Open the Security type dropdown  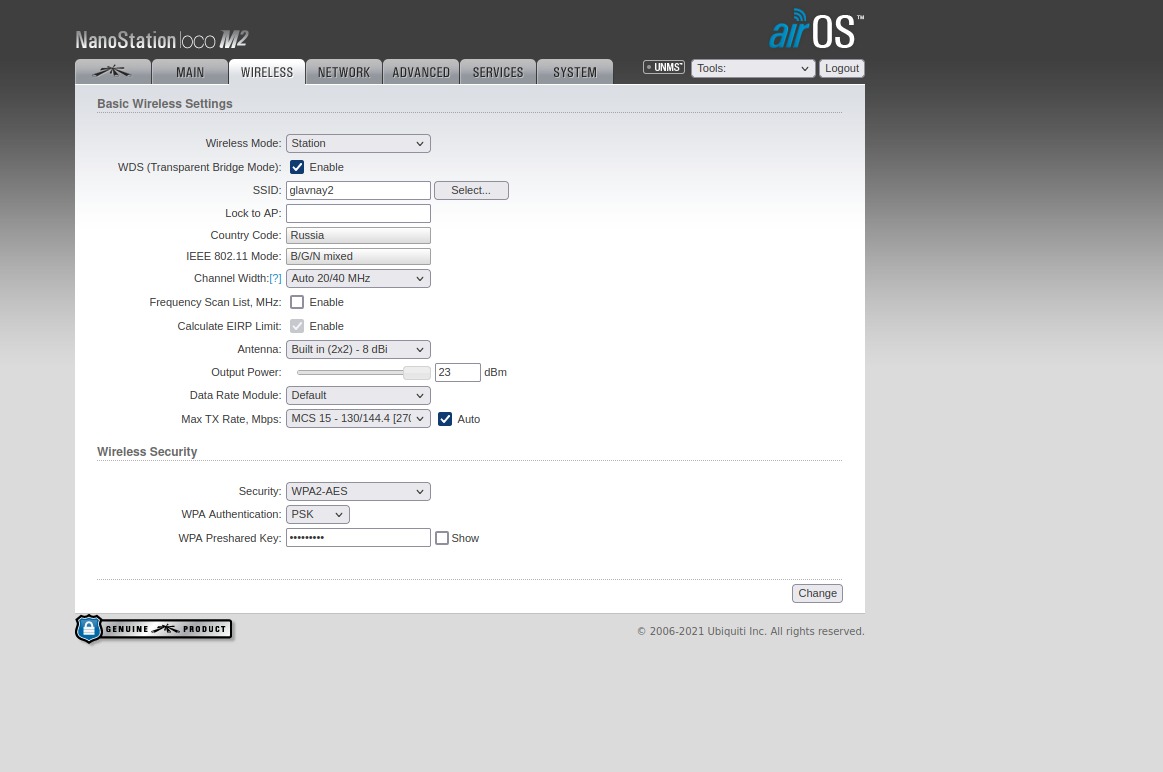[x=358, y=491]
